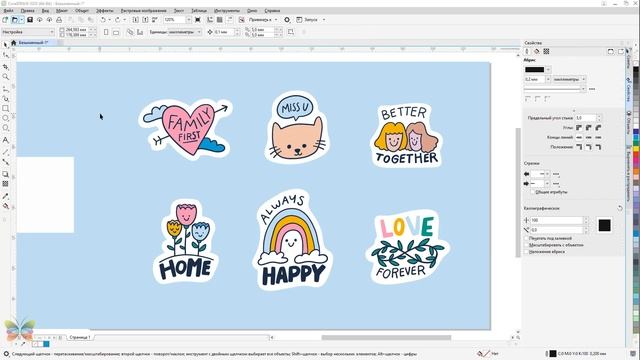Switch to the 'Страница 1' page tab

pyautogui.click(x=79, y=338)
